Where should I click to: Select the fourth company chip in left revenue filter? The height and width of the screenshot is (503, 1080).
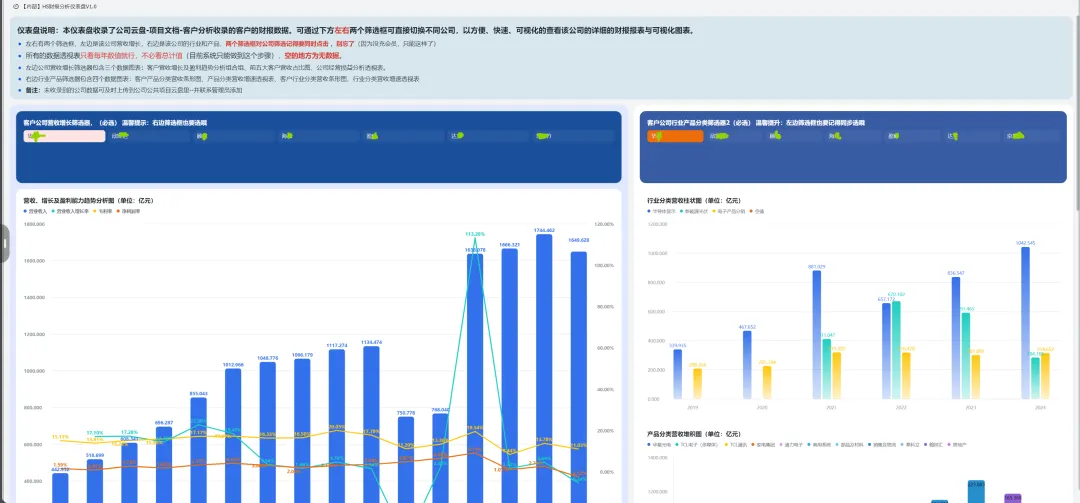[x=318, y=136]
